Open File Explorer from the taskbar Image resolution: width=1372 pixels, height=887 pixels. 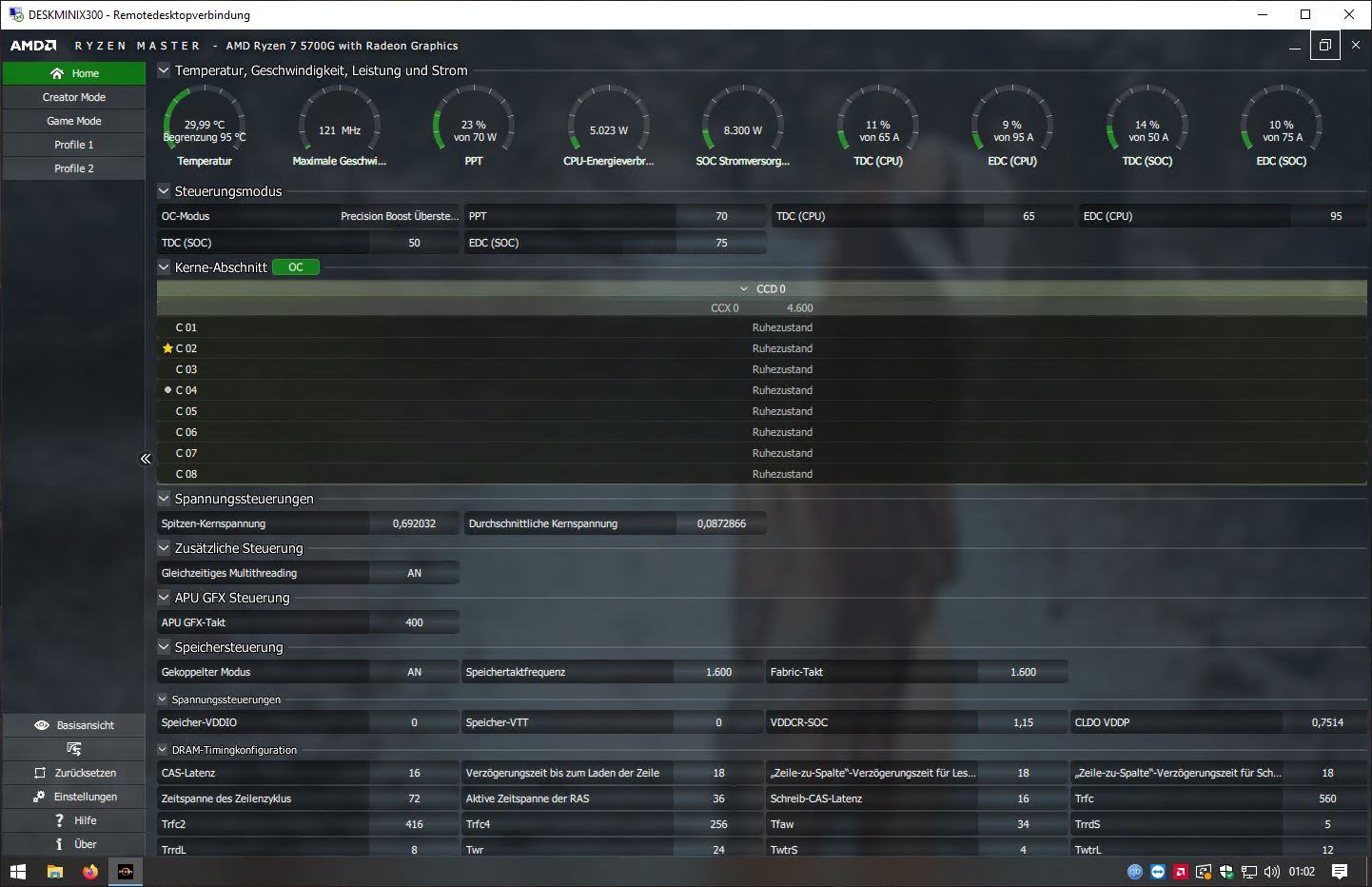54,871
